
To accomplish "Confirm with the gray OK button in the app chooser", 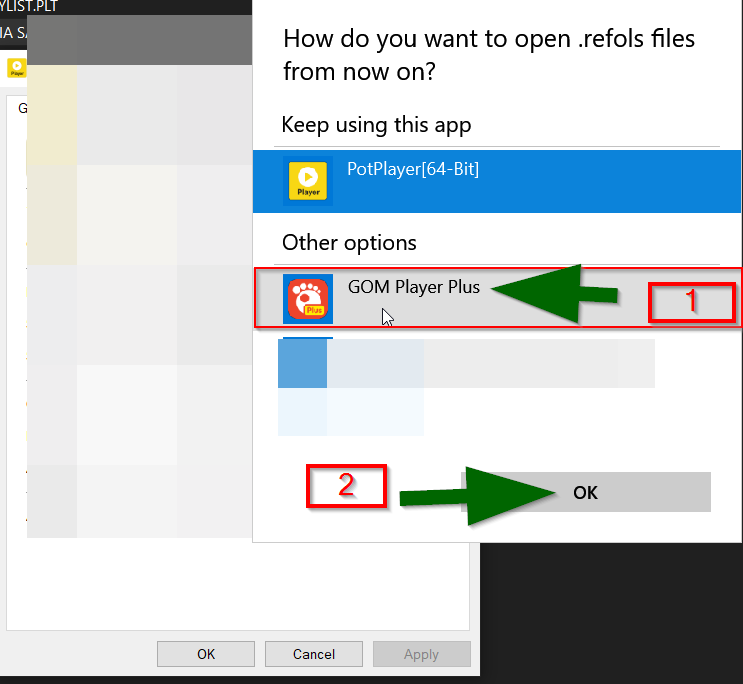I will click(586, 492).
